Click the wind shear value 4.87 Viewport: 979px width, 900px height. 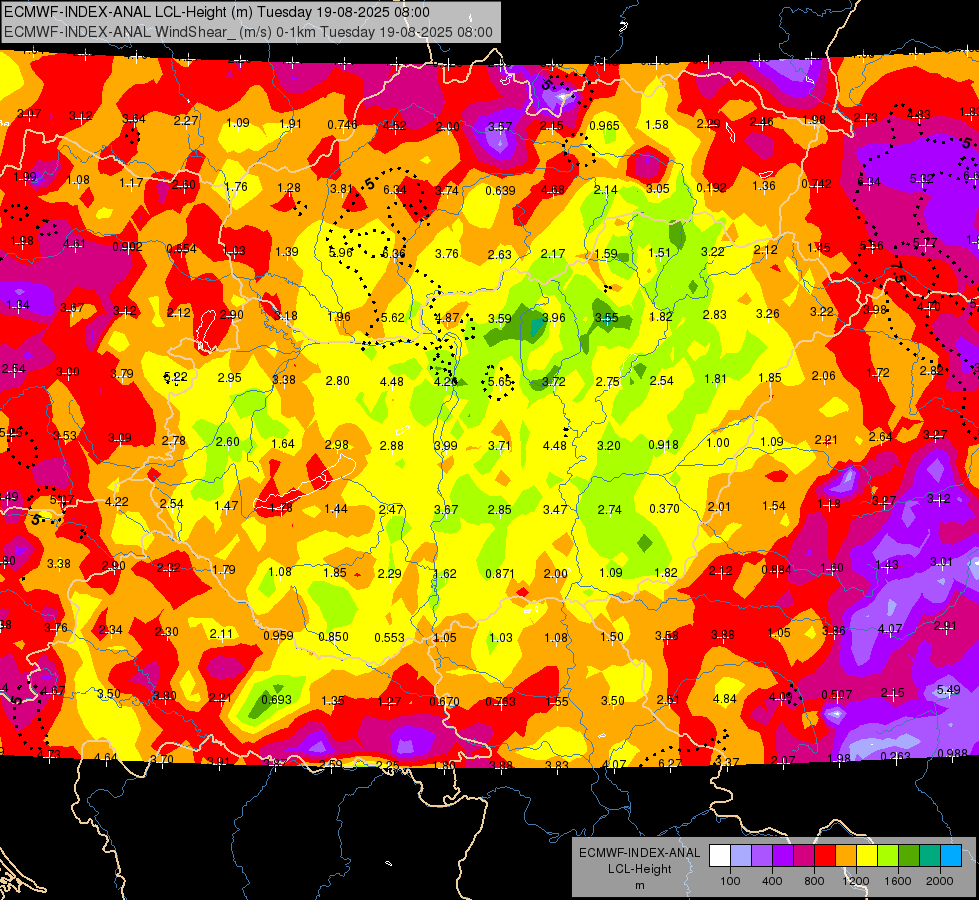[x=447, y=317]
